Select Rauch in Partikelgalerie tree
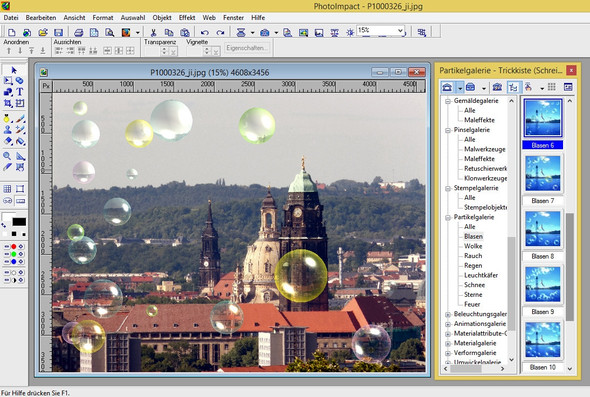Screen dimensions: 590x397 coord(473,256)
